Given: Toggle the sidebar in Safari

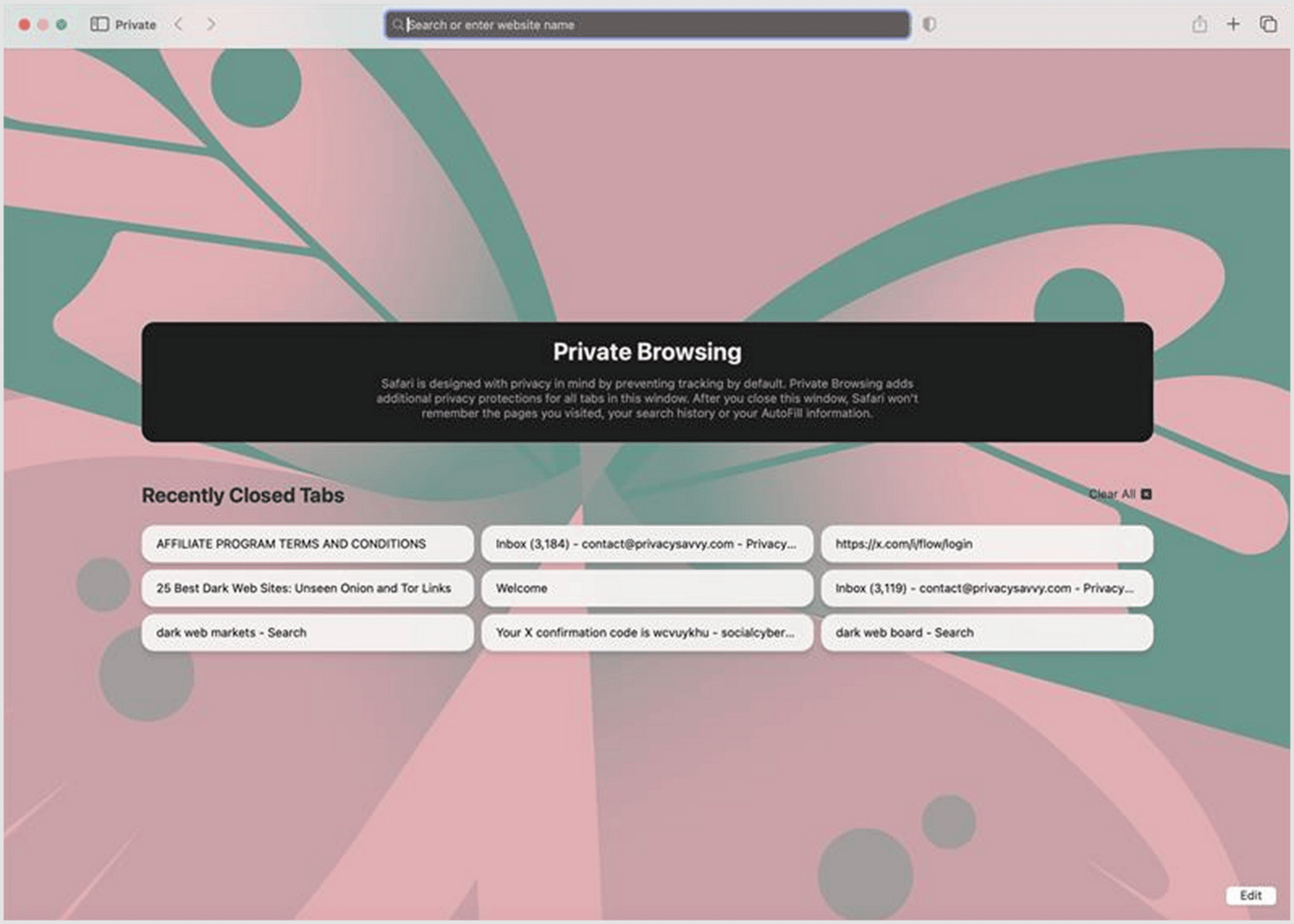Looking at the screenshot, I should [x=101, y=24].
